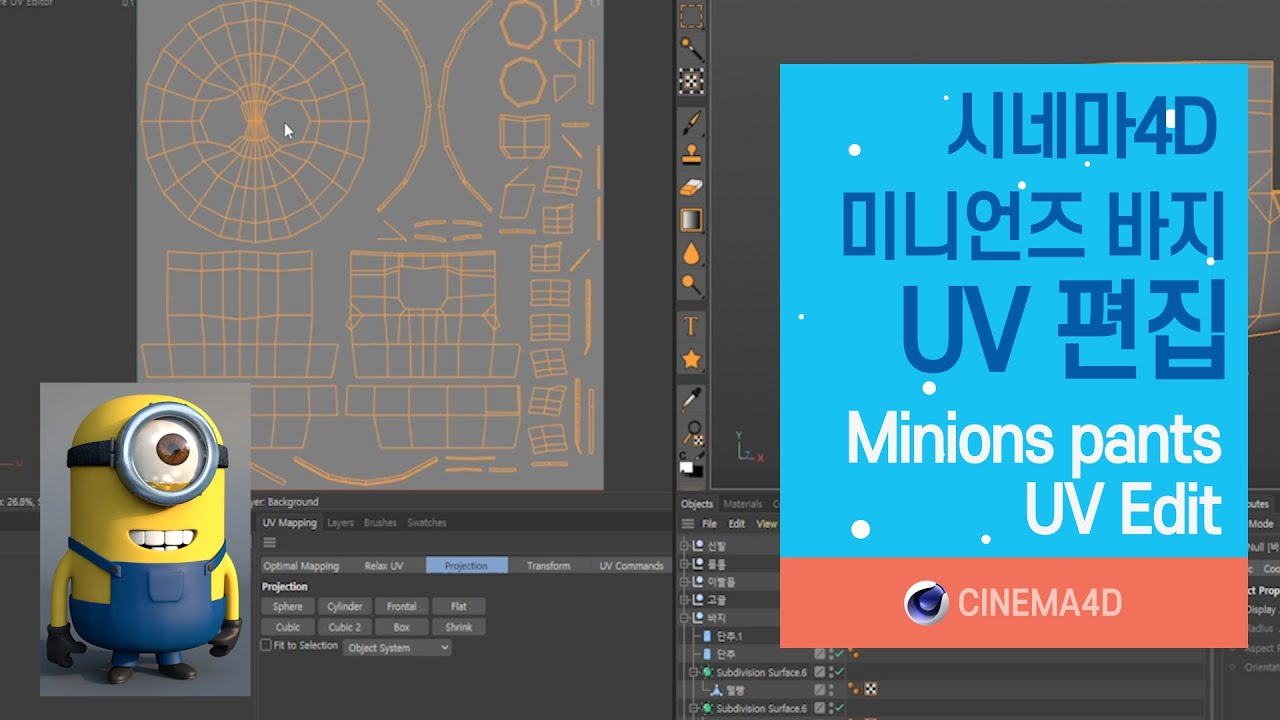
Task: Enable the Fit to Selection checkbox
Action: 266,646
